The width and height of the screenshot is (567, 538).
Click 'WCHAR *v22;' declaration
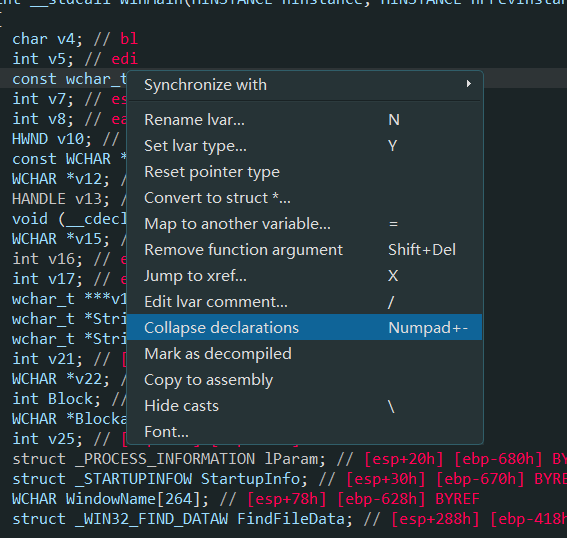tap(61, 379)
